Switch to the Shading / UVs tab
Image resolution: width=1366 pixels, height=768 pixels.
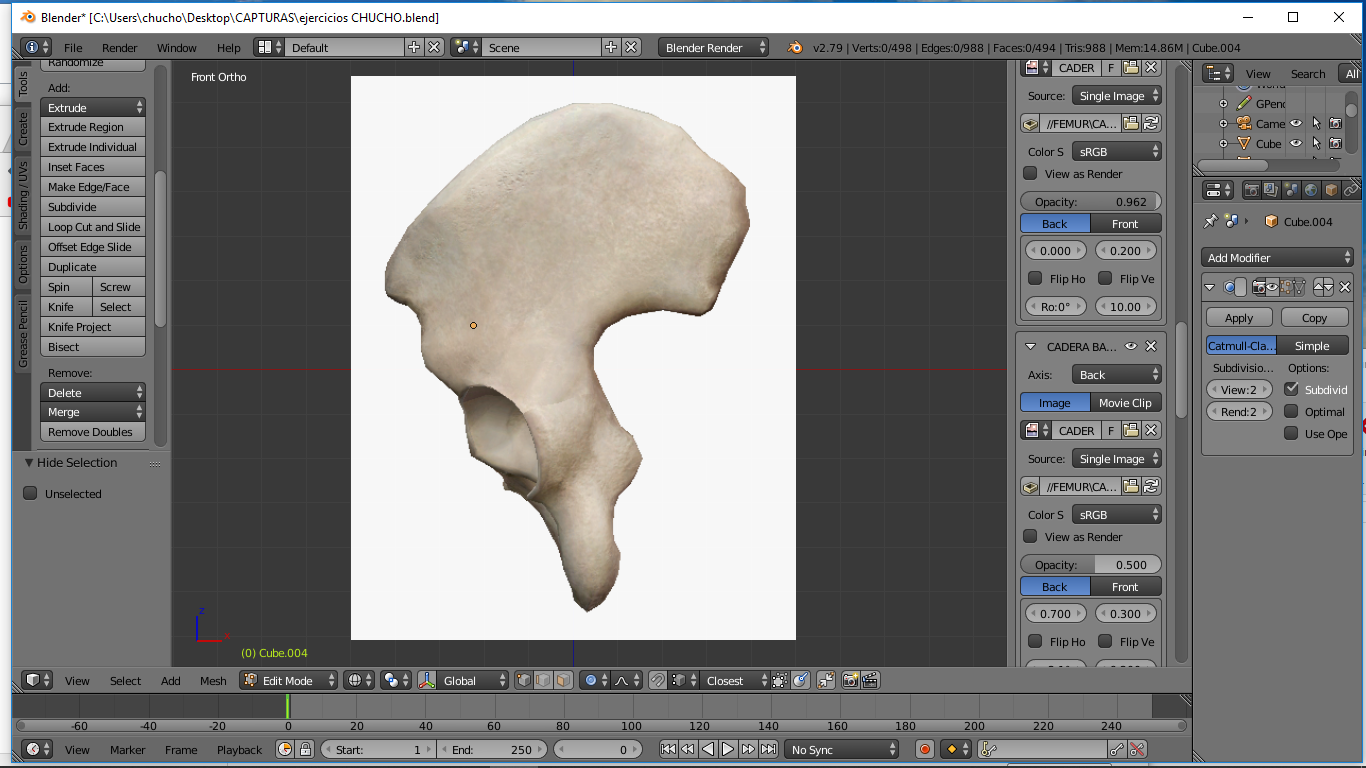(23, 195)
